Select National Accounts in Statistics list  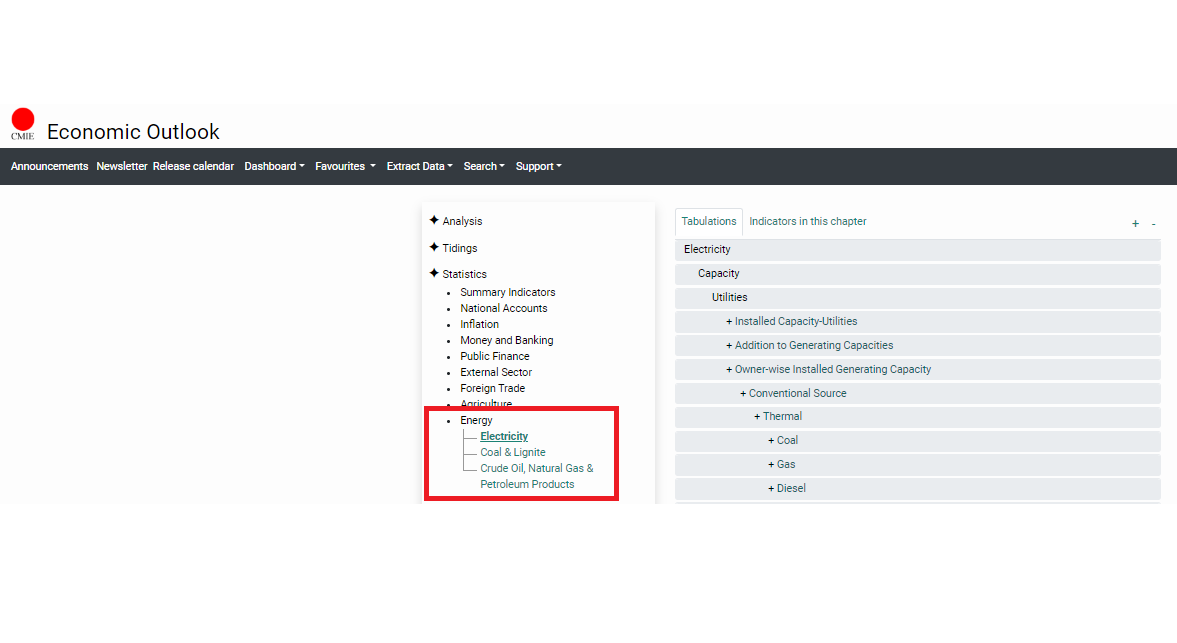click(503, 308)
